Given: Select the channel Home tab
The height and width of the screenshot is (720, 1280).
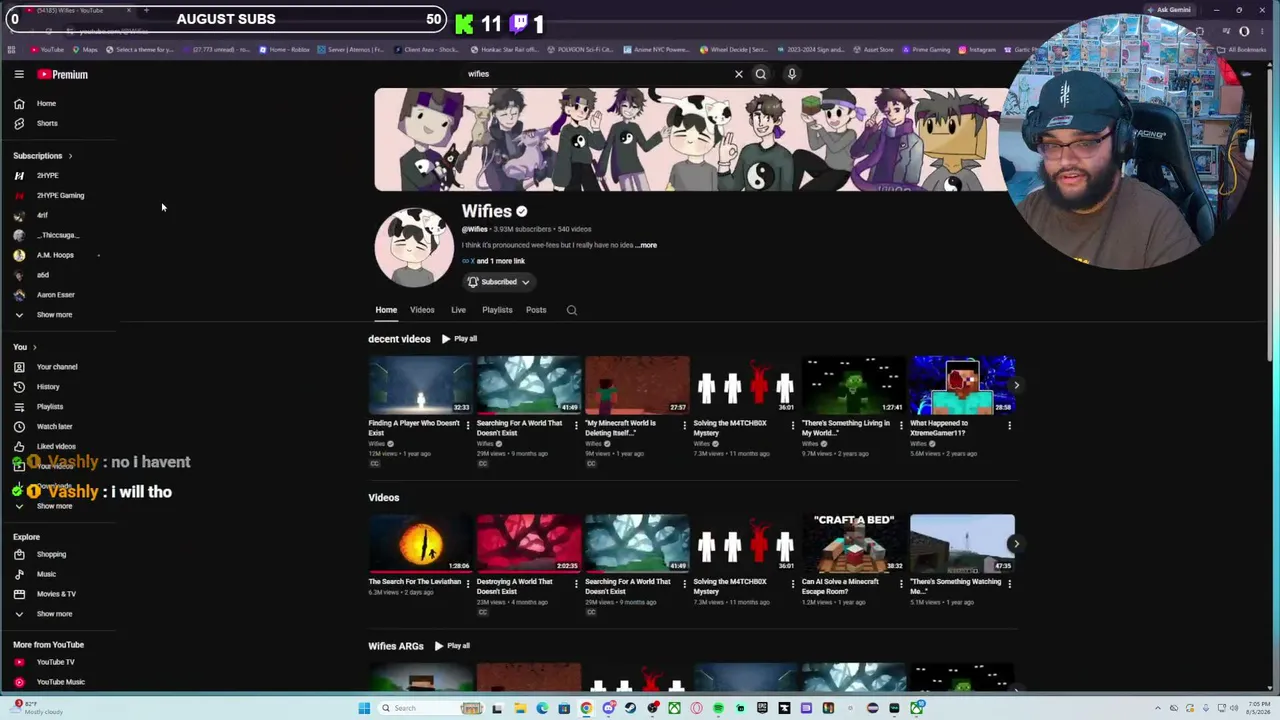Looking at the screenshot, I should tap(386, 310).
